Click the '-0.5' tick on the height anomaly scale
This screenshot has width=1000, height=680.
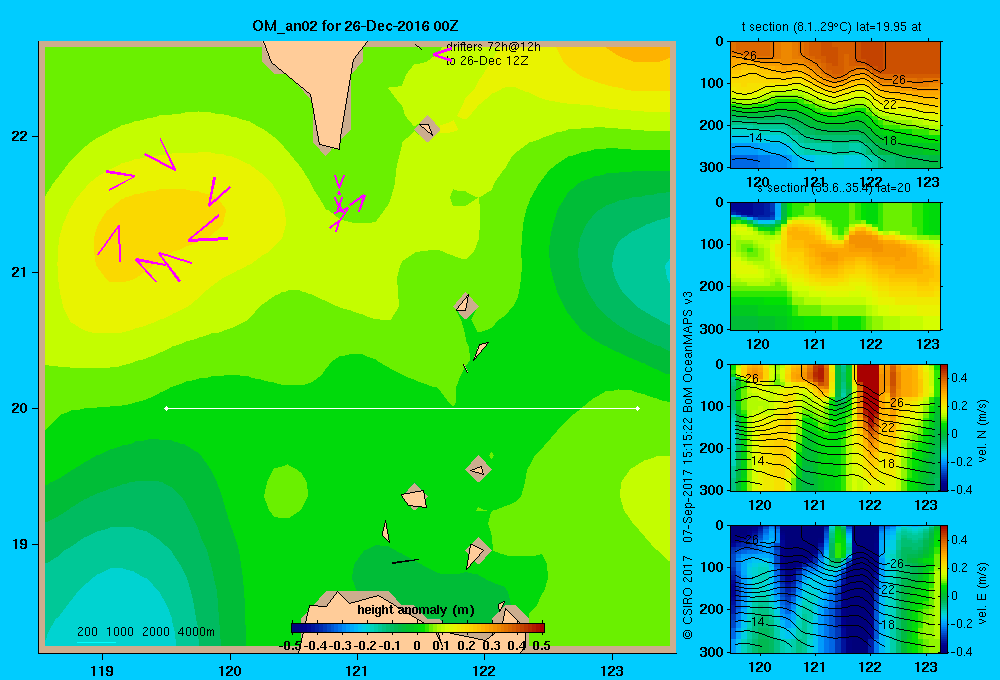coord(290,646)
